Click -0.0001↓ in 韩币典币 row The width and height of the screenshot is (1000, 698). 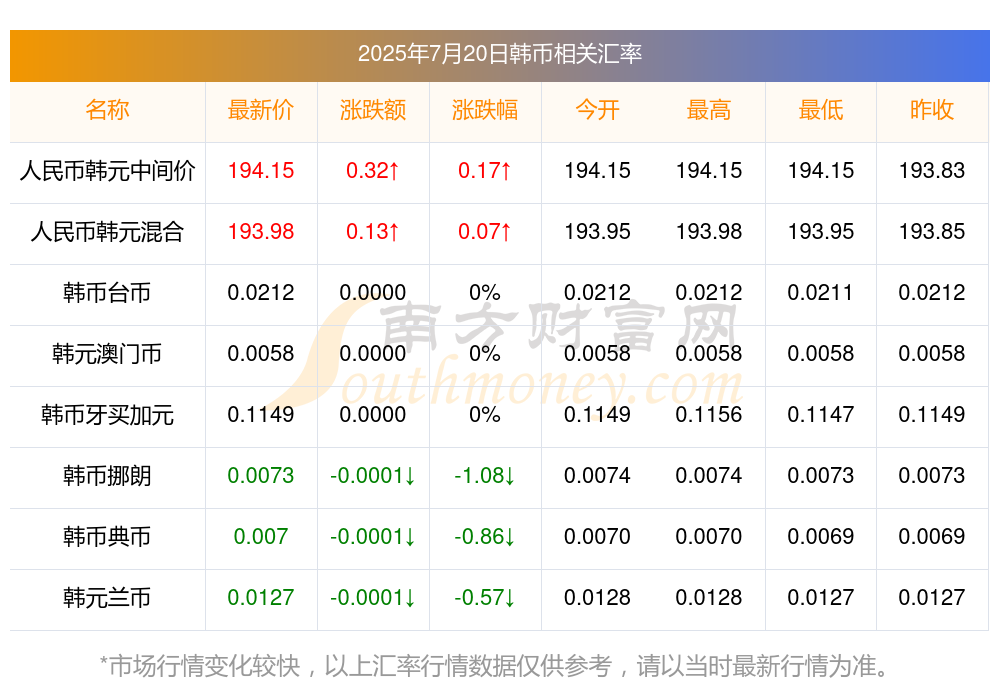point(373,537)
